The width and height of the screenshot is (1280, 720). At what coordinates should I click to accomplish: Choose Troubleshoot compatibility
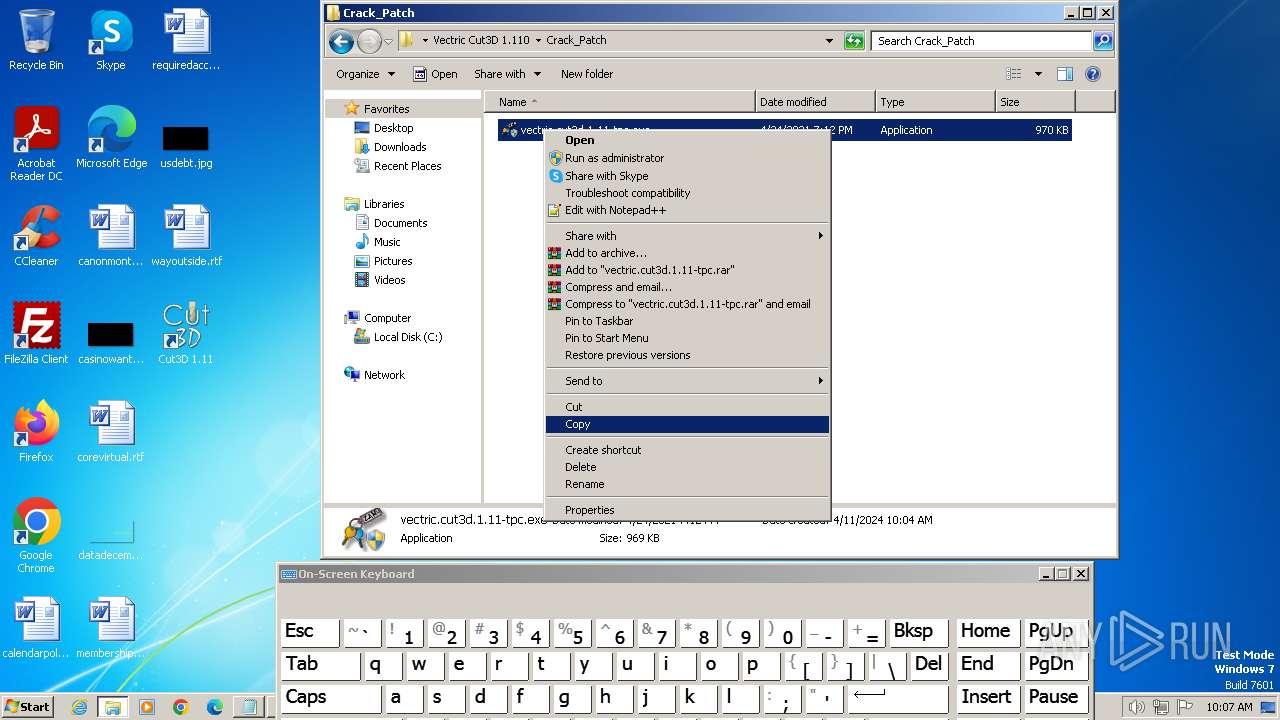687,193
